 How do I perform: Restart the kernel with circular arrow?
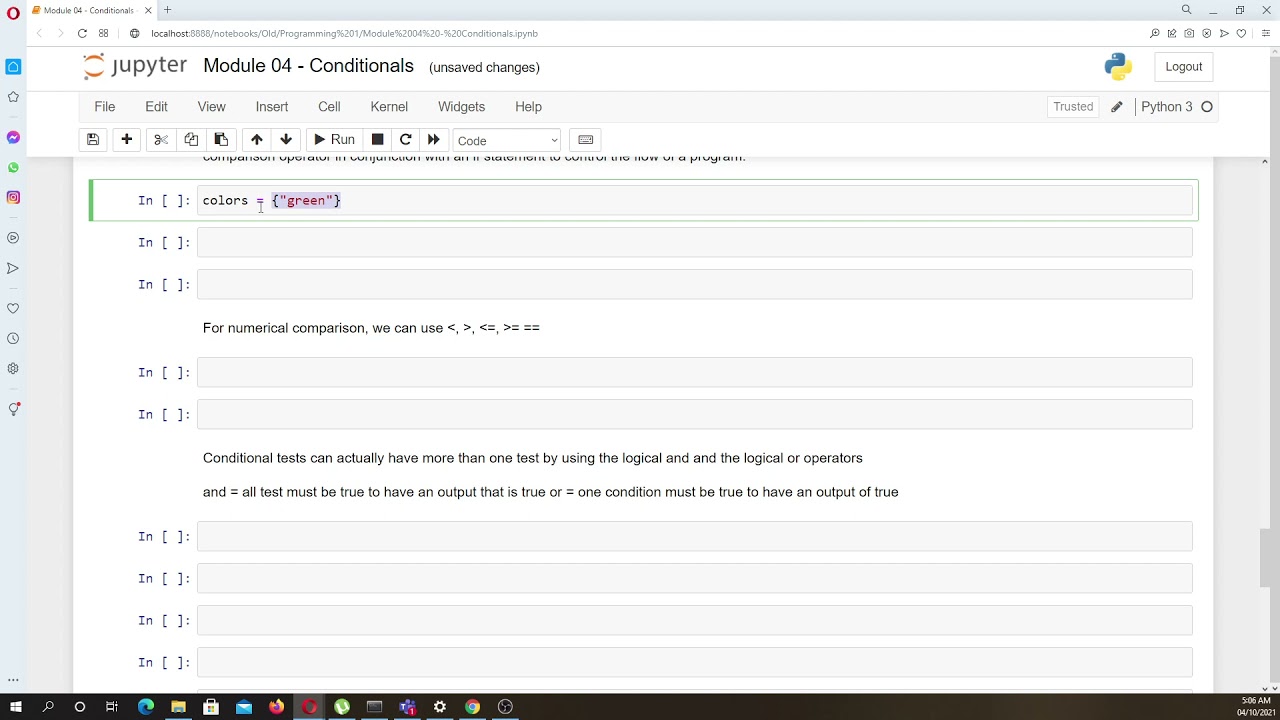(405, 140)
